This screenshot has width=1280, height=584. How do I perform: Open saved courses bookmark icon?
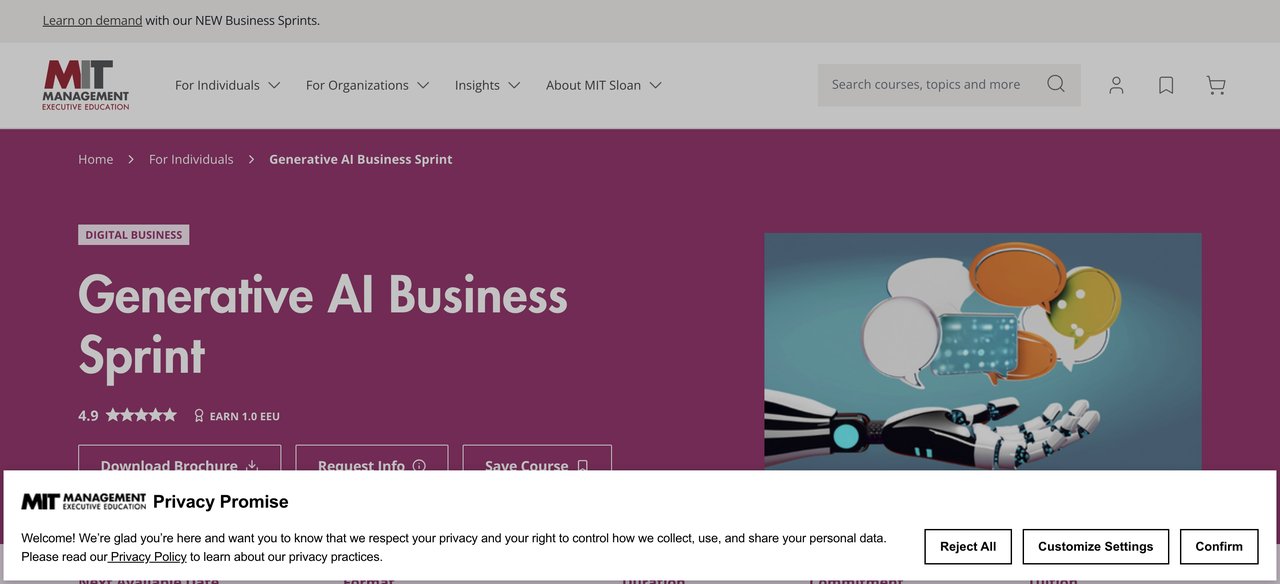point(1166,85)
